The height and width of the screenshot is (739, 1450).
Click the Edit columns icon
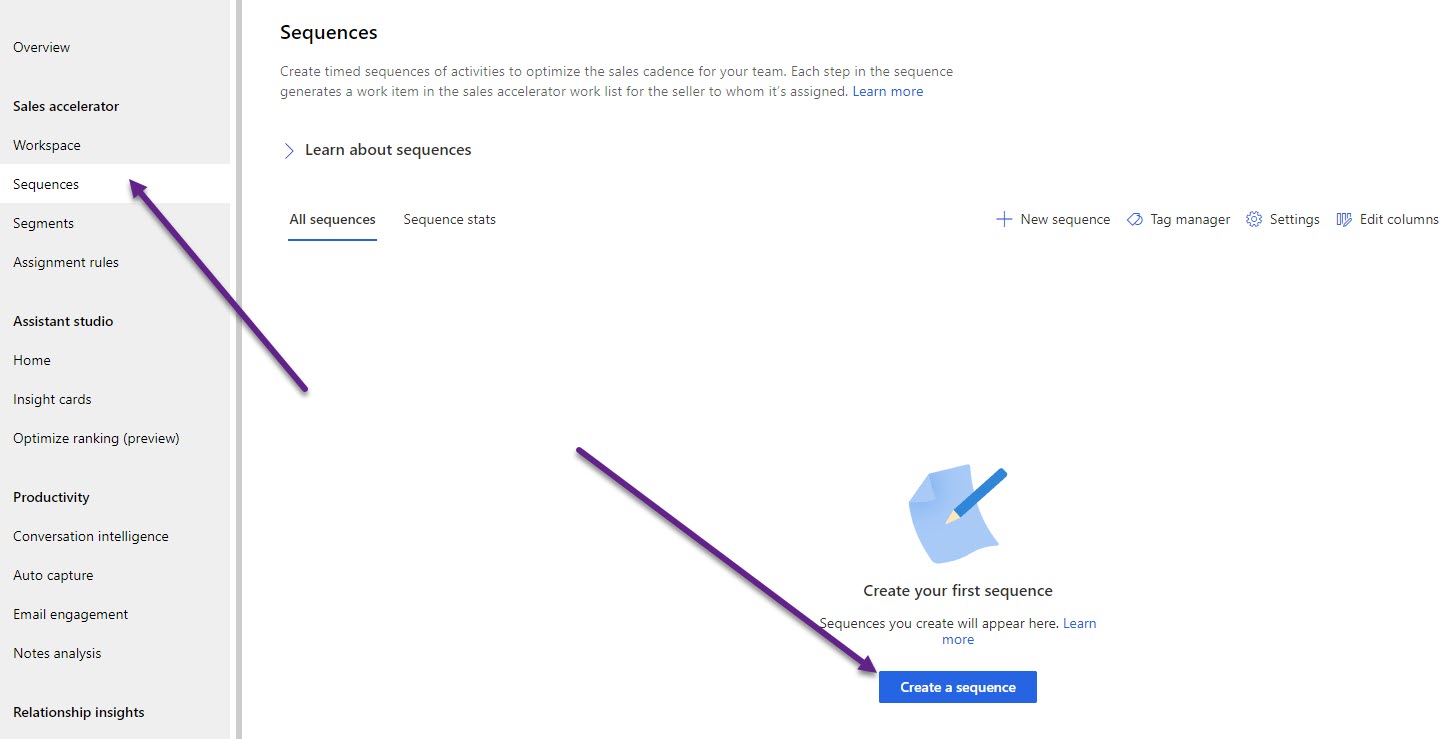click(1344, 219)
